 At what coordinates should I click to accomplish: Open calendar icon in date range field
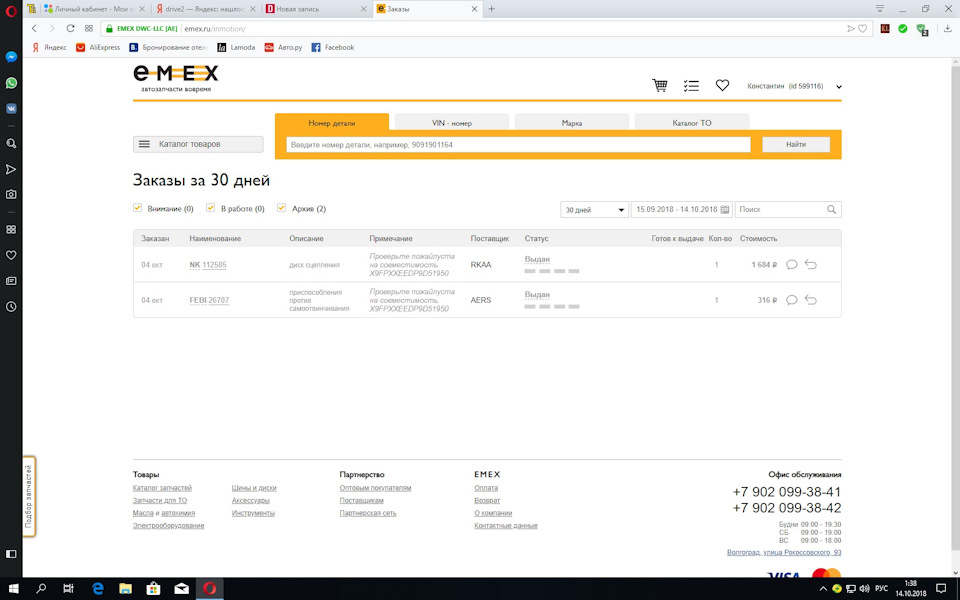[x=725, y=209]
